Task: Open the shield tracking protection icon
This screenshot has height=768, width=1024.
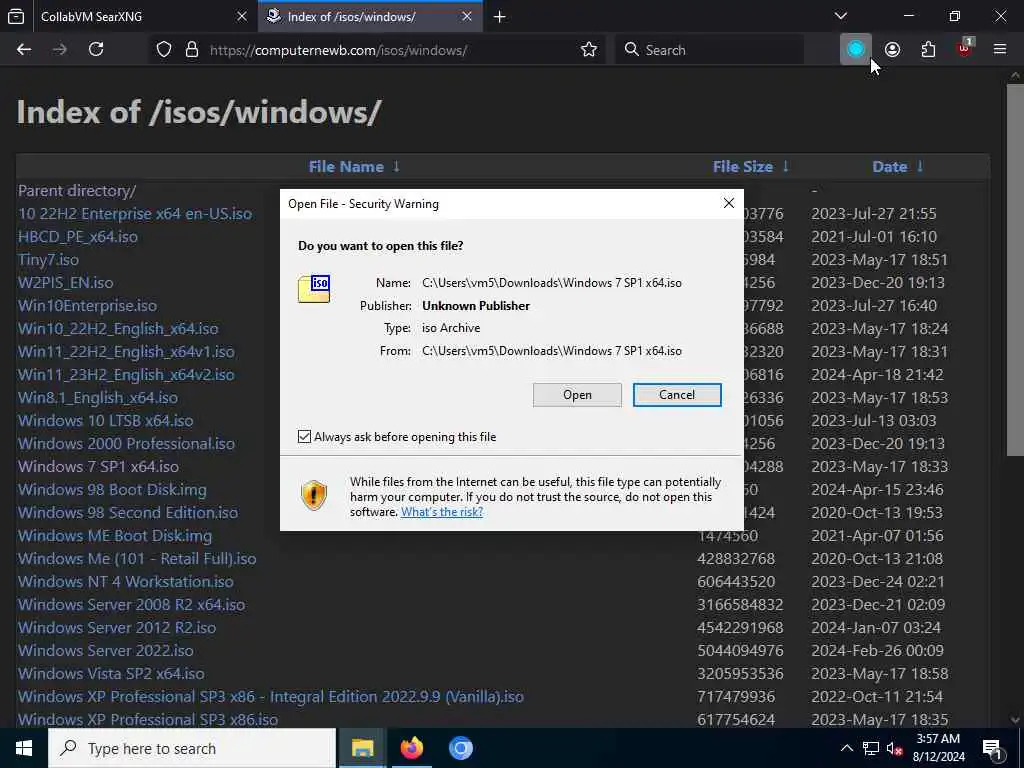Action: 164,50
